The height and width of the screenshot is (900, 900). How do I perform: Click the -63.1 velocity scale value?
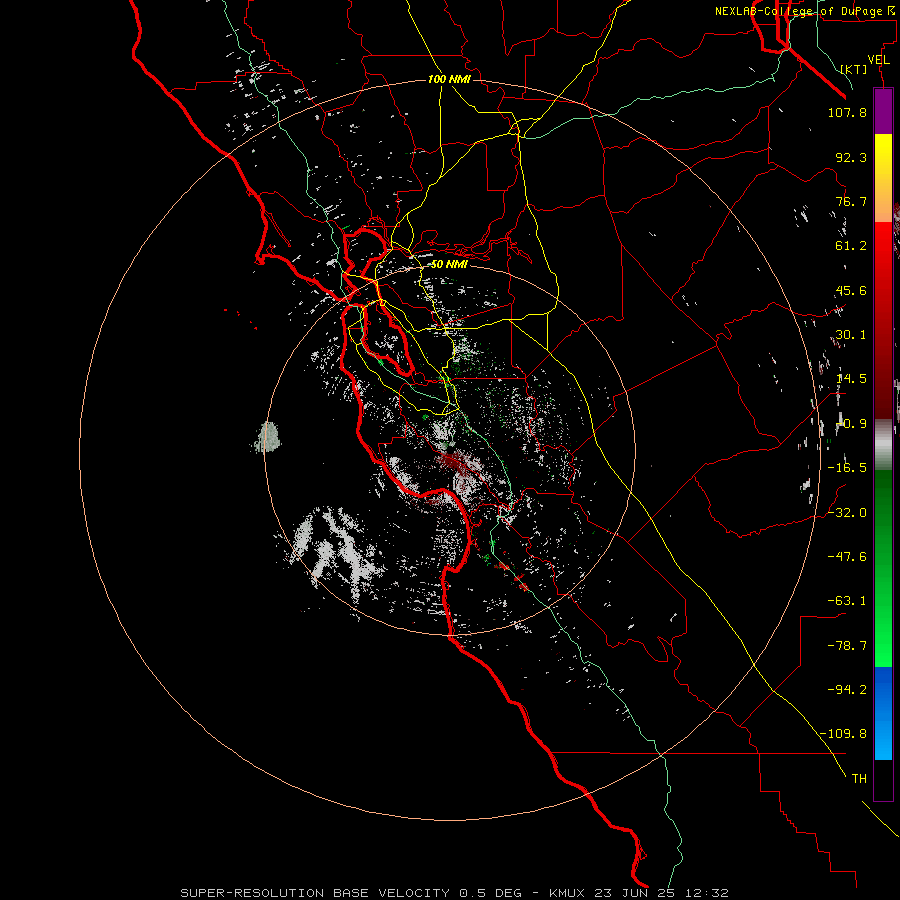[x=847, y=601]
